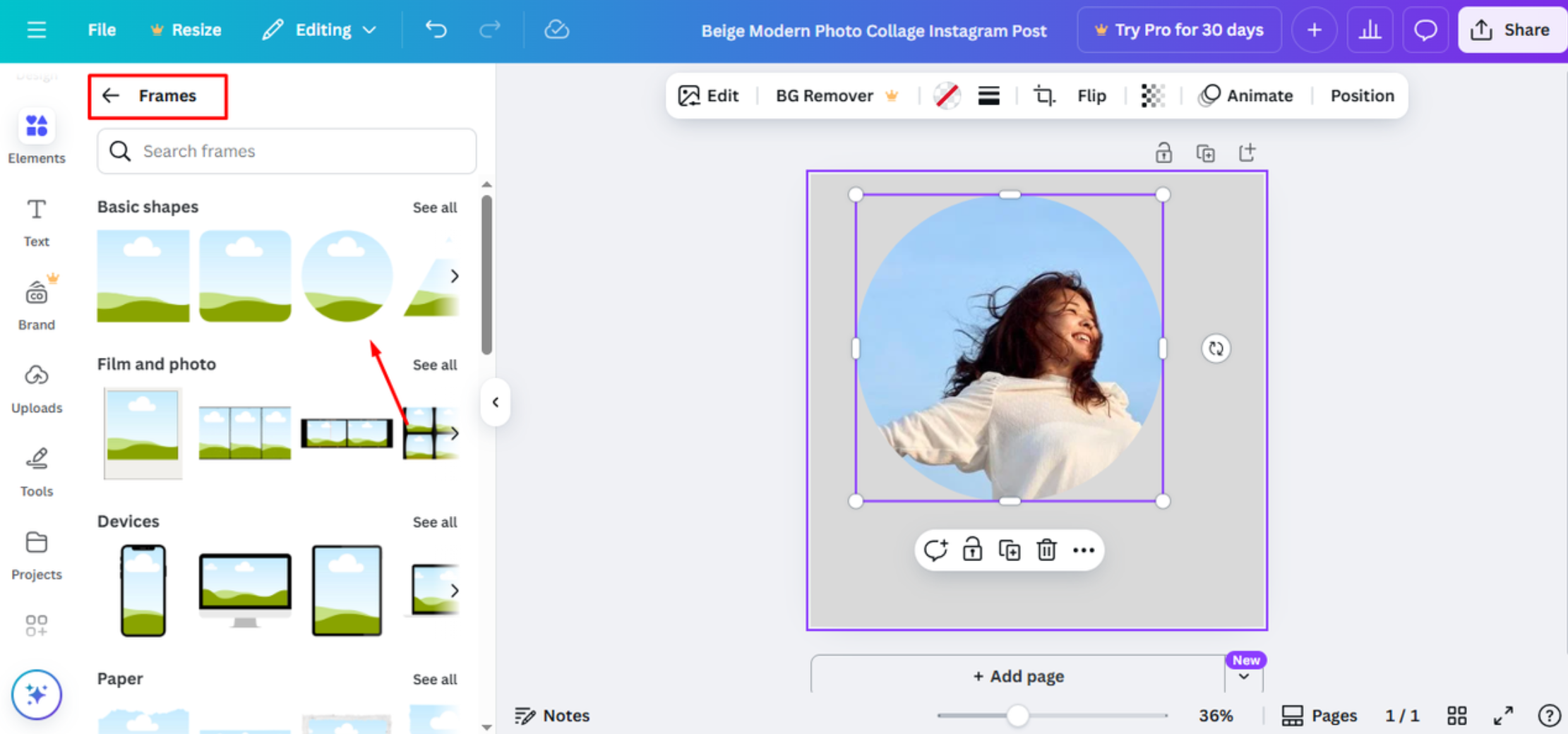See all Basic shapes frames

tap(434, 207)
